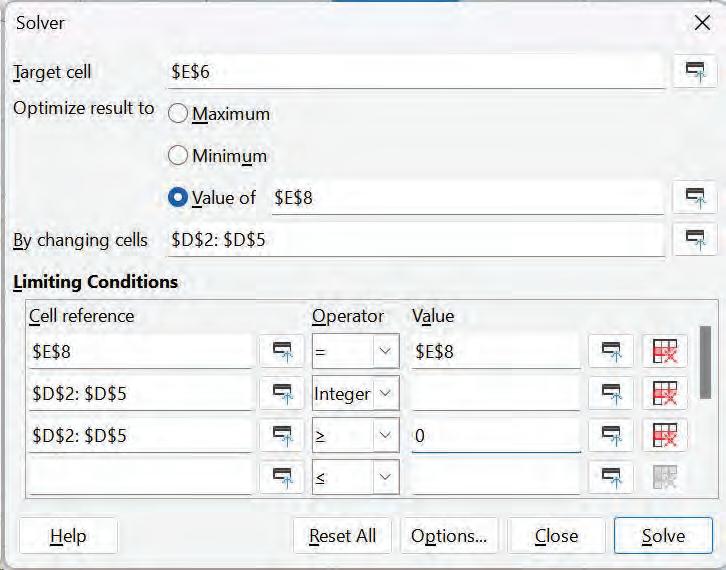Select the Value of radio option

click(179, 198)
